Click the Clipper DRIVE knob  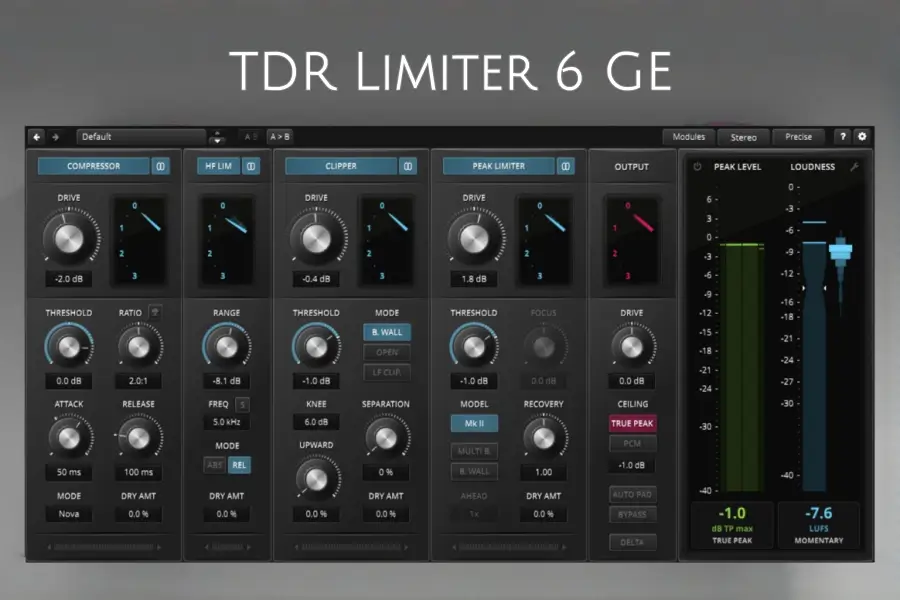(316, 239)
